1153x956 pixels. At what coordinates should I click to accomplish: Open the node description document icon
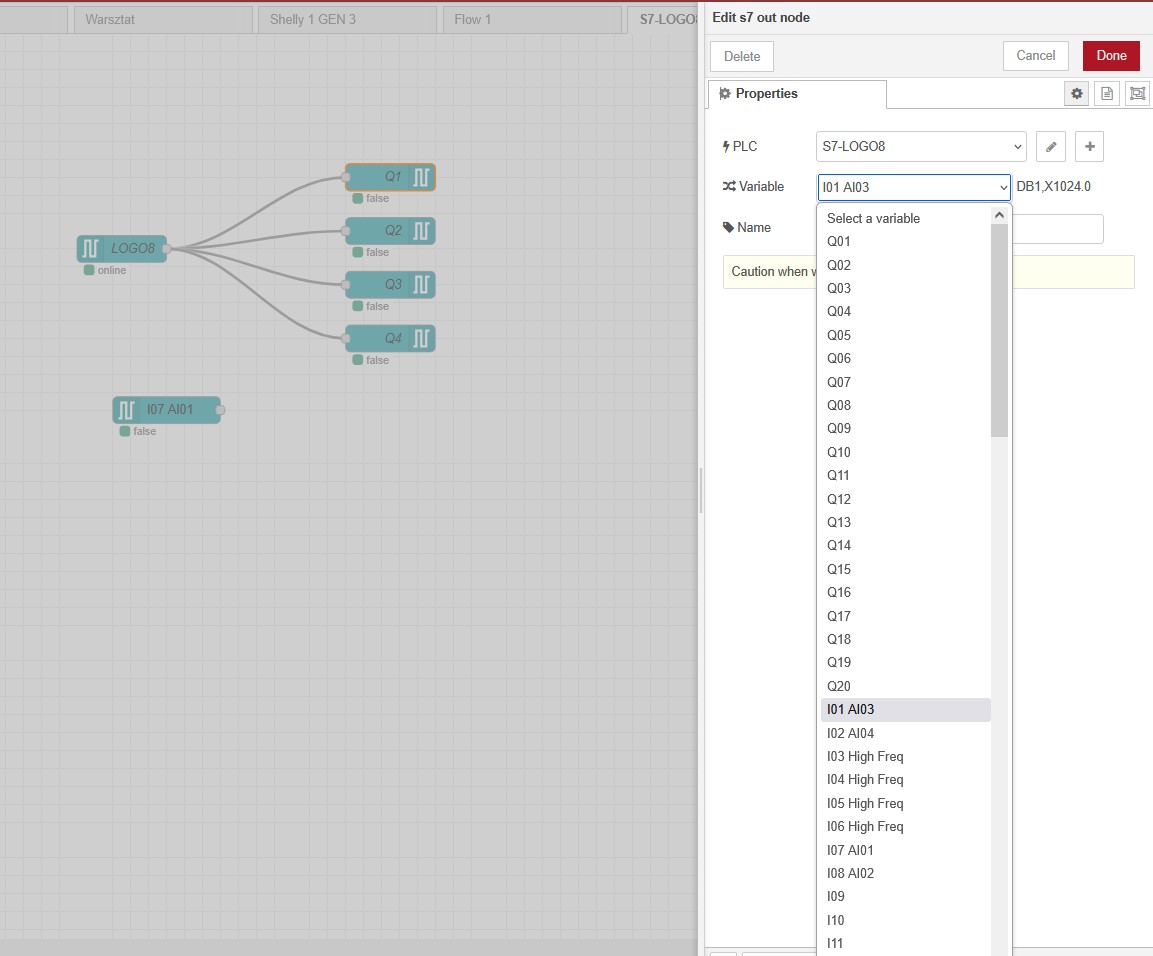click(1107, 94)
